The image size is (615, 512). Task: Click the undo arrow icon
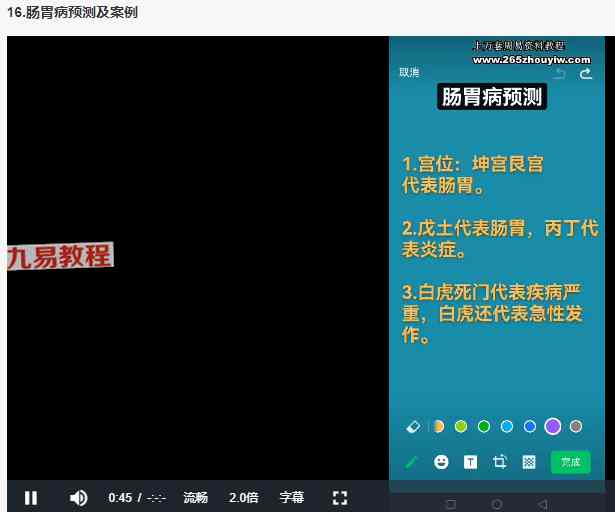[x=560, y=74]
